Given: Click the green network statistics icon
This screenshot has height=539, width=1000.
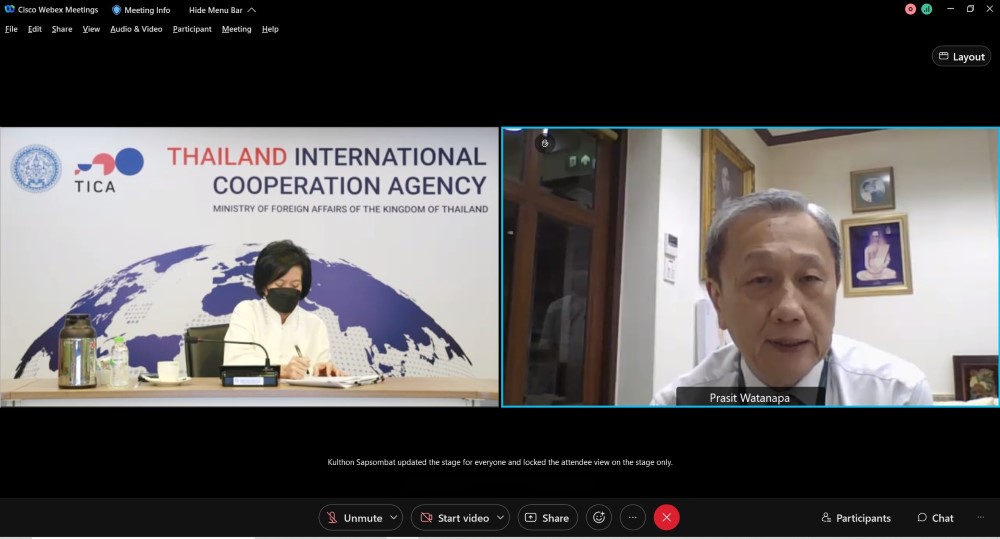Looking at the screenshot, I should tap(926, 9).
